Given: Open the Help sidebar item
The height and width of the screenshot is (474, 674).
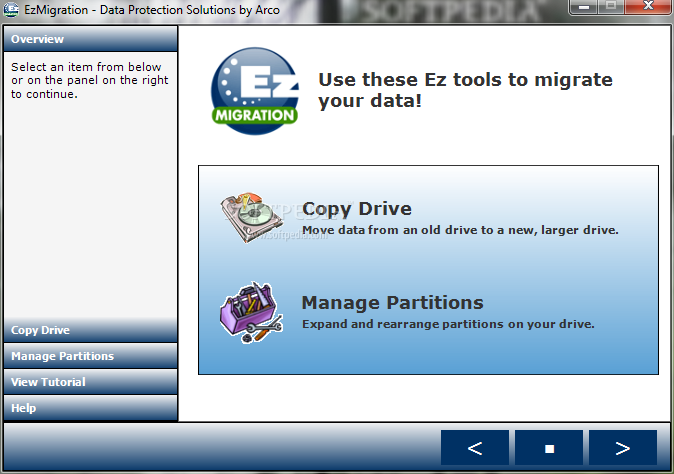Looking at the screenshot, I should (x=90, y=407).
